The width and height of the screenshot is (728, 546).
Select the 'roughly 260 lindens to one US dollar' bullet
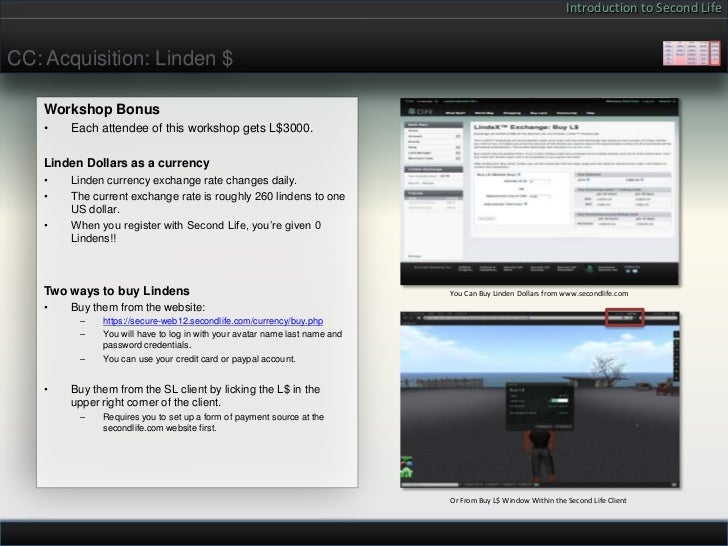coord(208,202)
